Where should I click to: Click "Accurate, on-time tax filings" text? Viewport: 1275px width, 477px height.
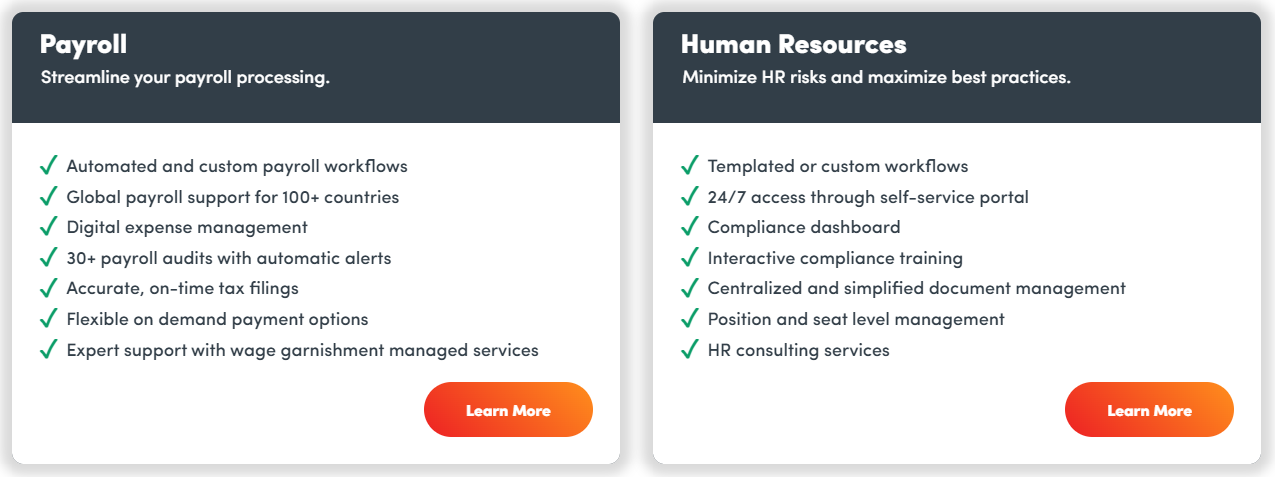[x=182, y=288]
